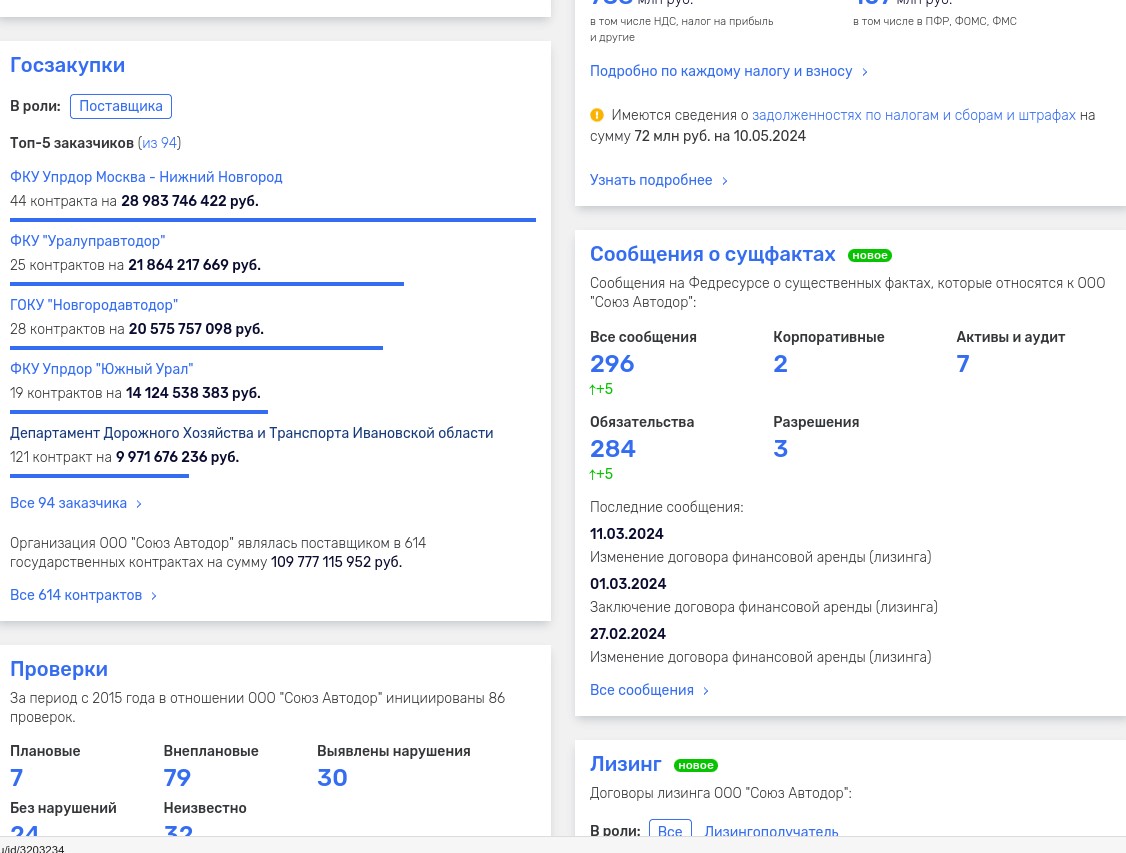This screenshot has height=853, width=1126.
Task: View all 614 contracts link
Action: (x=76, y=595)
